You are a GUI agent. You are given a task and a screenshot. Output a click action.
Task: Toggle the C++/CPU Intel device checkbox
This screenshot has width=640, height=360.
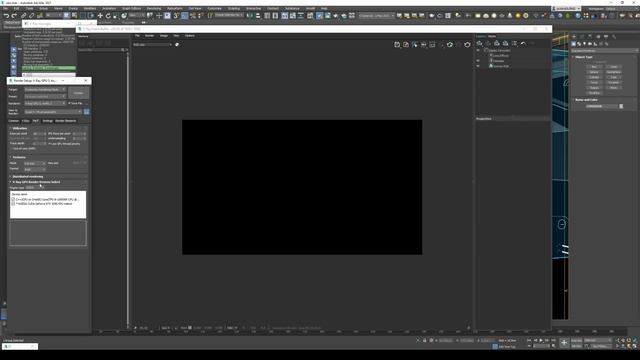tap(13, 200)
